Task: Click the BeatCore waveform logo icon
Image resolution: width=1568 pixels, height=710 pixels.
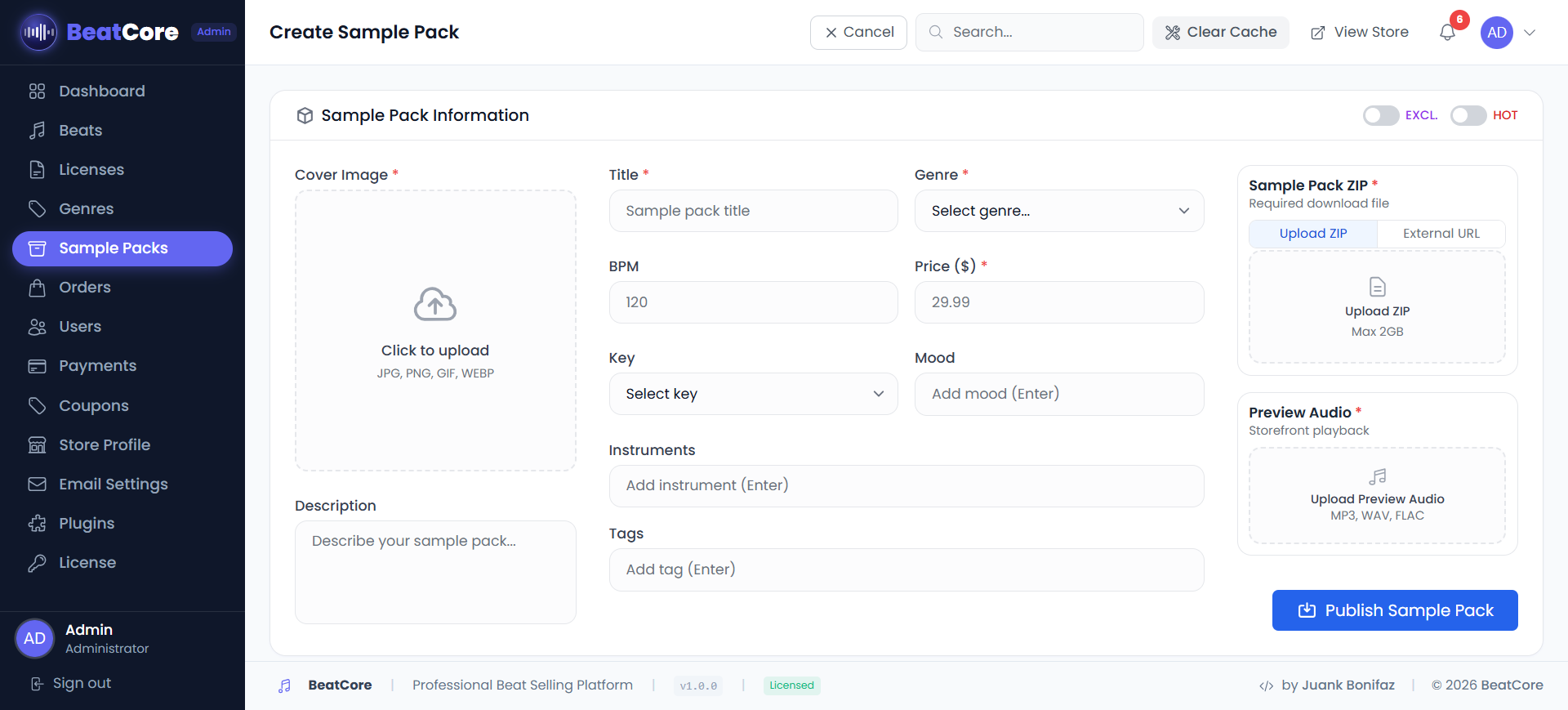Action: tap(38, 32)
